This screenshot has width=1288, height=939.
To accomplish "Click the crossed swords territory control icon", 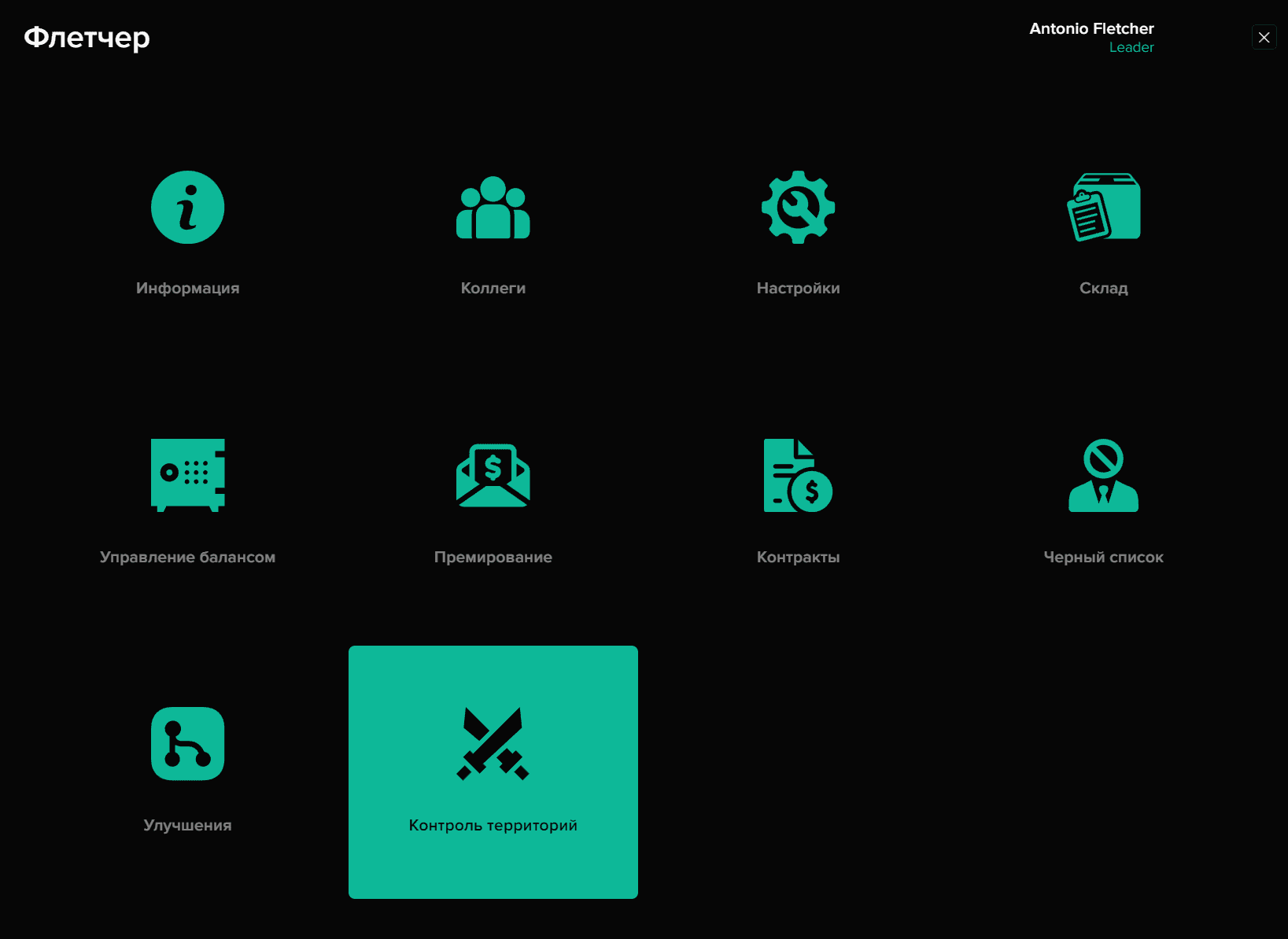I will [x=493, y=744].
